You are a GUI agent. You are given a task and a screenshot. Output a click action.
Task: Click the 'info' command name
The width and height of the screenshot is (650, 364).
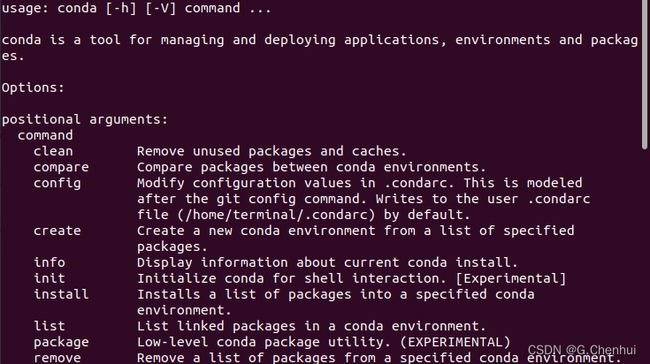(49, 262)
